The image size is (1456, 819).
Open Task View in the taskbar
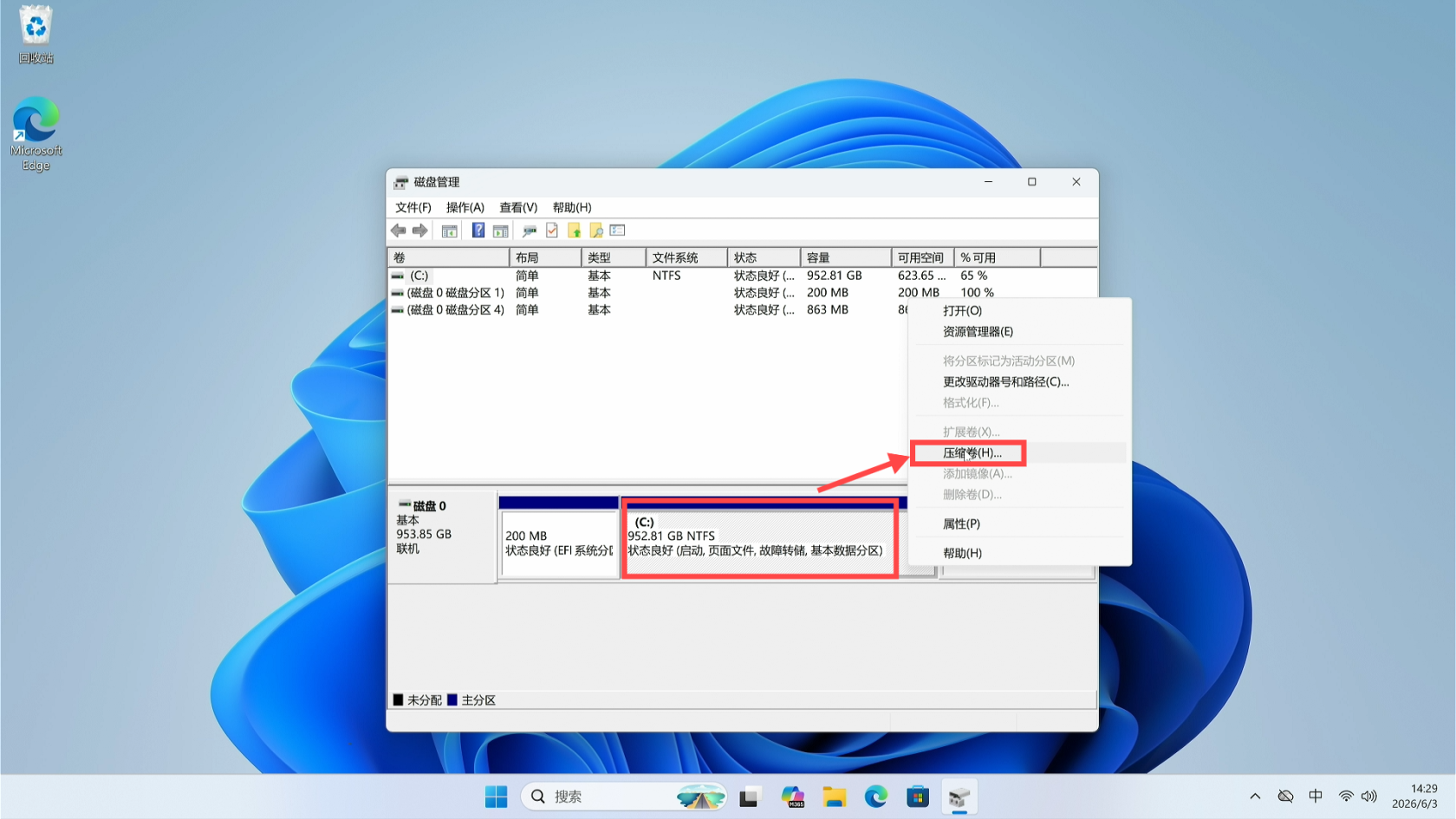click(x=750, y=796)
